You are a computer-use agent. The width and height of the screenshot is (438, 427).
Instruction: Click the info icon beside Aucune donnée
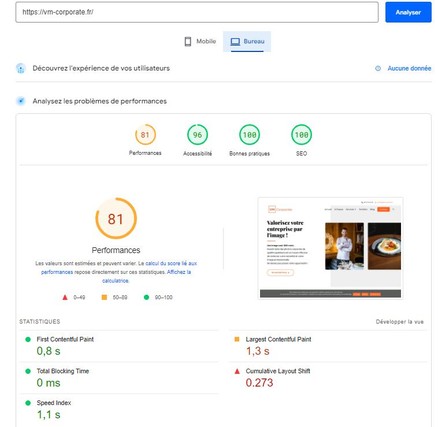pyautogui.click(x=378, y=68)
